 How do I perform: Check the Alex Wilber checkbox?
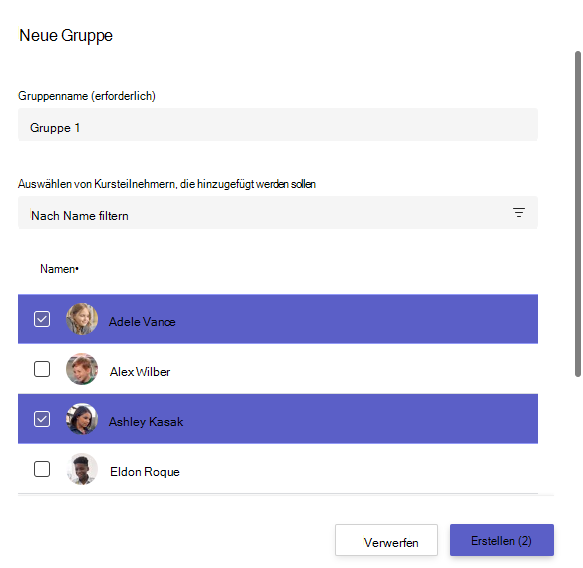point(42,369)
